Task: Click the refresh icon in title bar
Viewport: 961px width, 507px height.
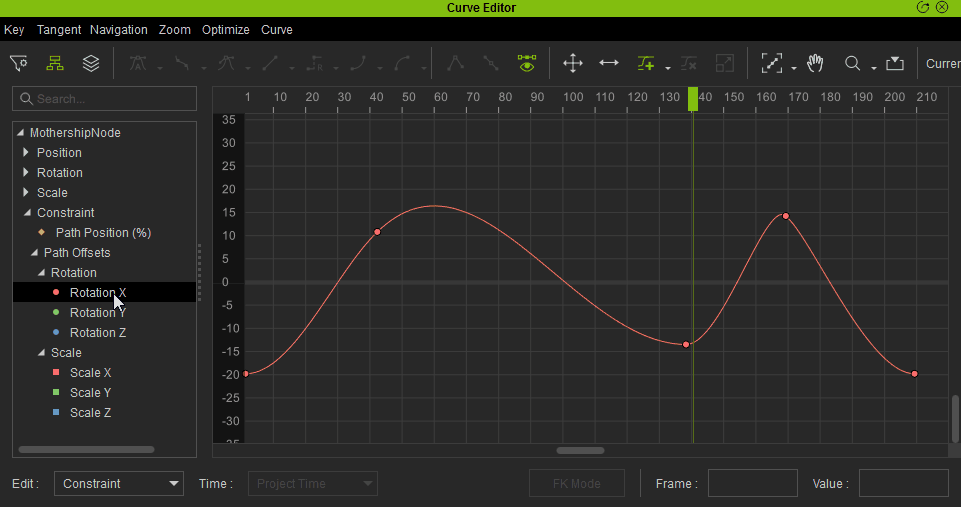Action: click(x=922, y=7)
